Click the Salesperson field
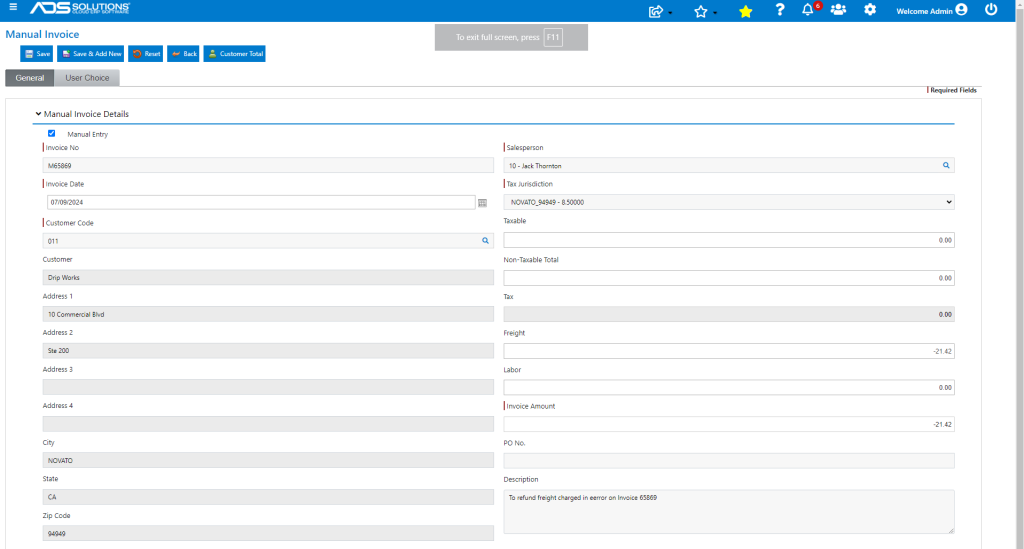This screenshot has width=1024, height=549. 729,166
